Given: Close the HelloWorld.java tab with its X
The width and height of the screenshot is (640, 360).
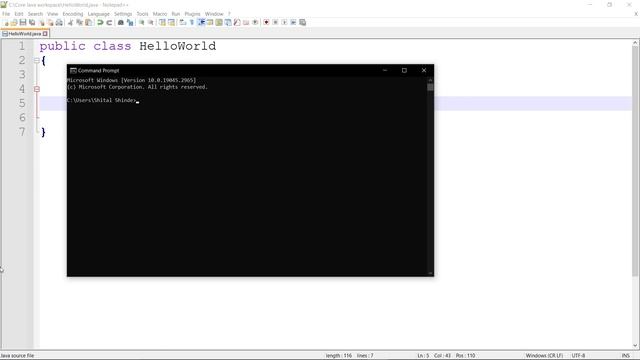Looking at the screenshot, I should (45, 34).
